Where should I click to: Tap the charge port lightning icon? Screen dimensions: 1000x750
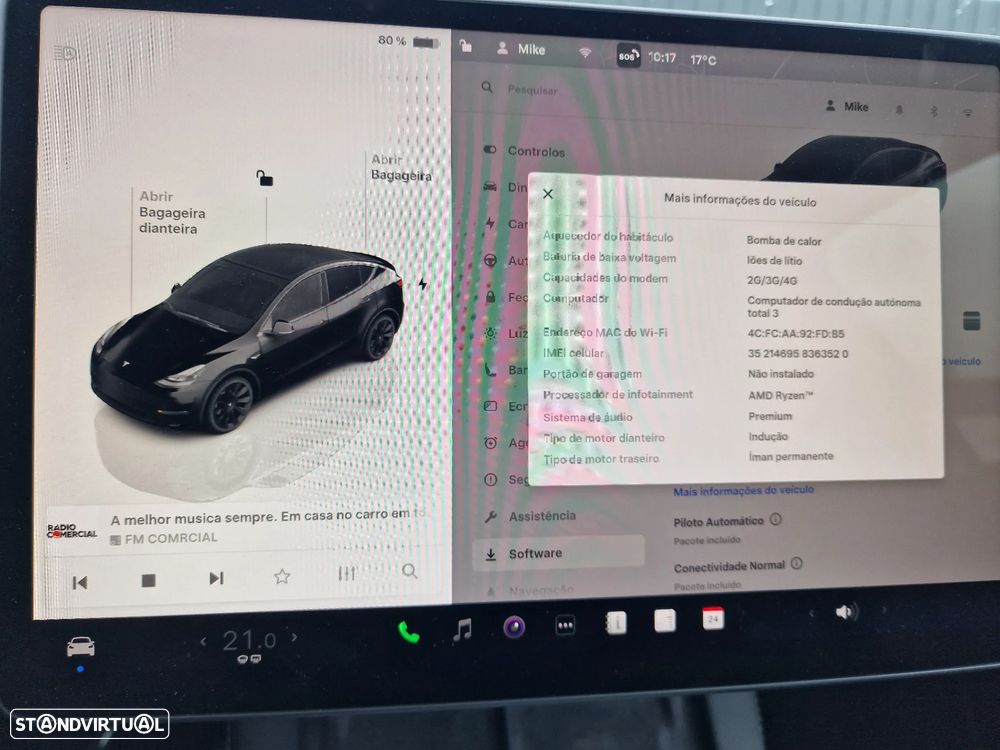point(422,284)
